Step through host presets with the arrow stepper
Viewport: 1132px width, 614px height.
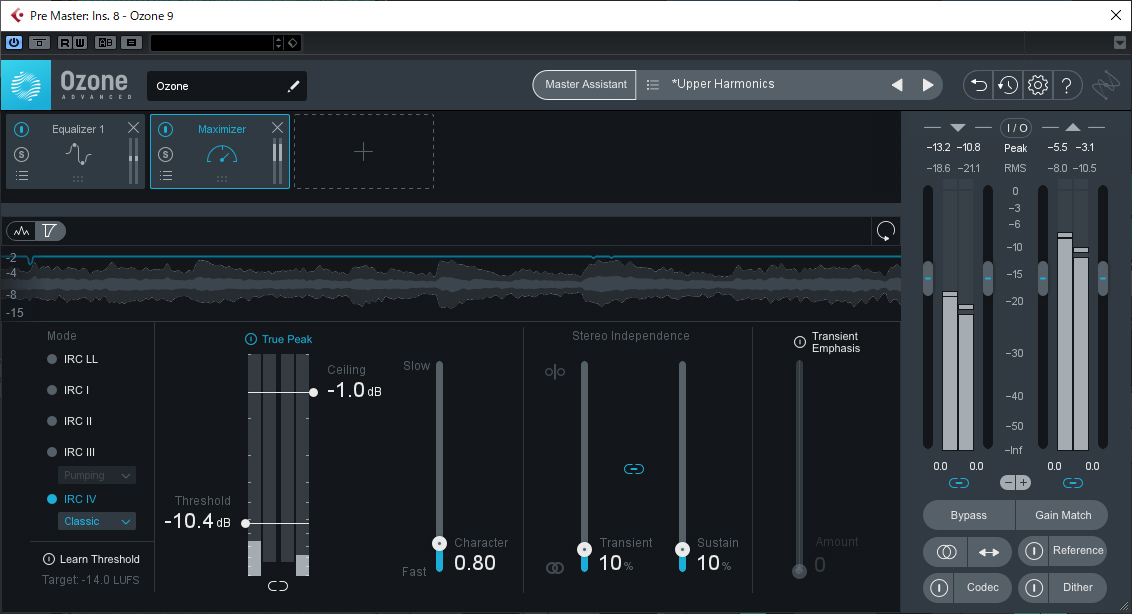click(279, 43)
